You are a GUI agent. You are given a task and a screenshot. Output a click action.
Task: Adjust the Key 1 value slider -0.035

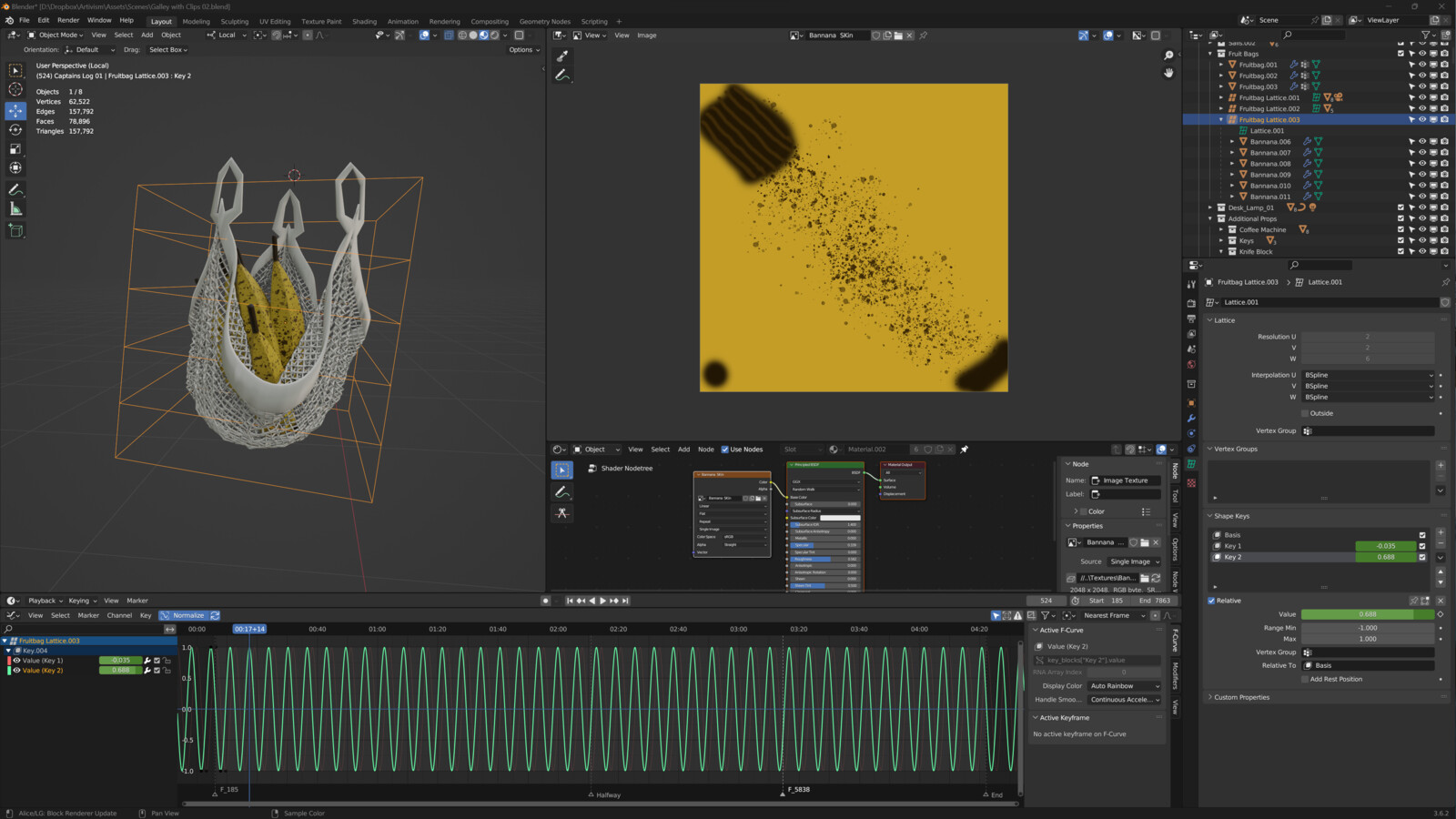point(1385,546)
